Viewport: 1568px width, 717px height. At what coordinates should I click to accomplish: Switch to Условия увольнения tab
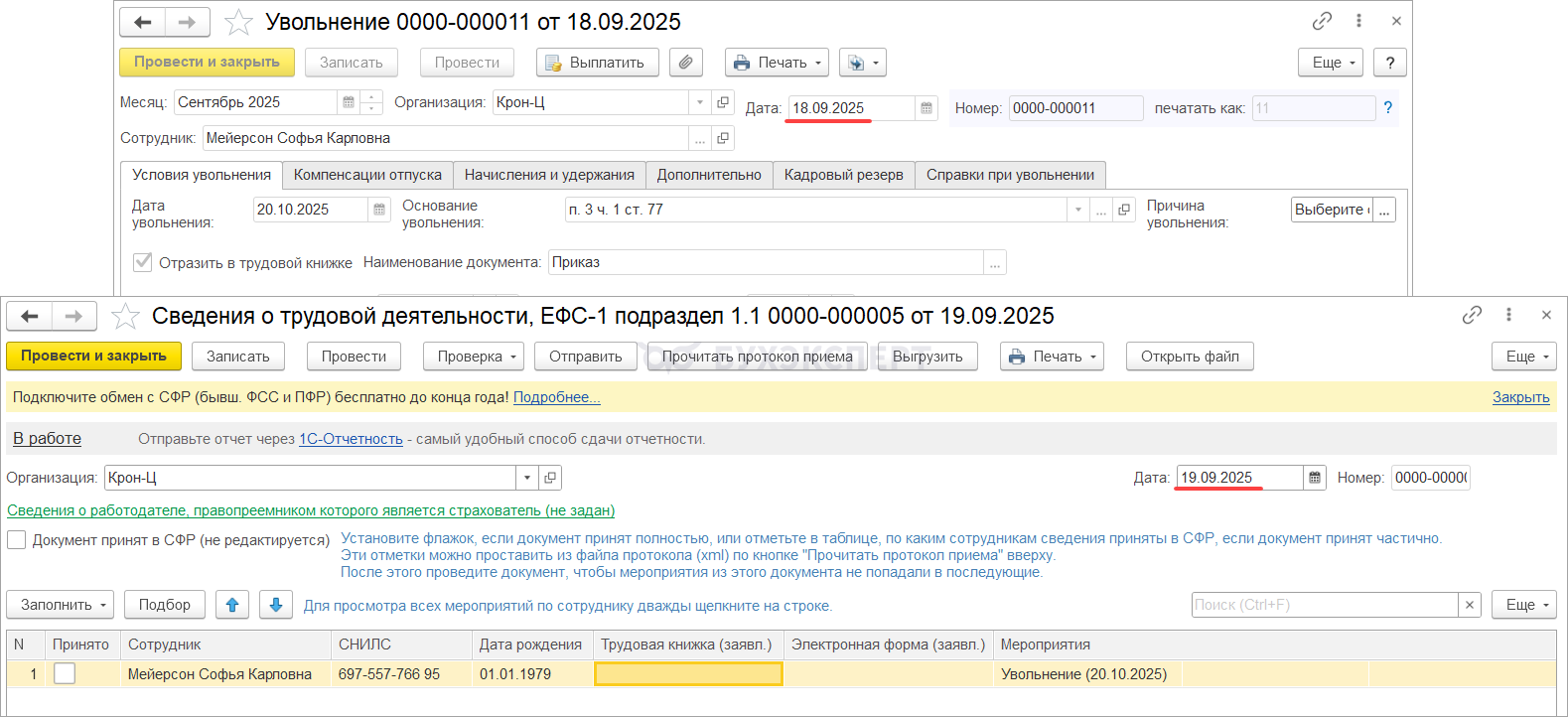pyautogui.click(x=202, y=175)
